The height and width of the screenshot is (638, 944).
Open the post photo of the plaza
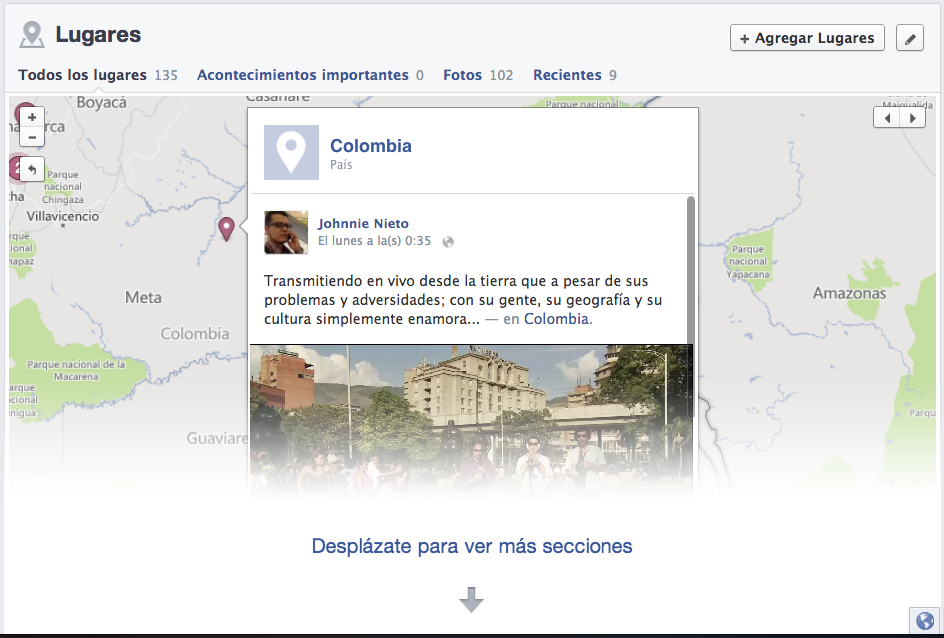[x=471, y=421]
